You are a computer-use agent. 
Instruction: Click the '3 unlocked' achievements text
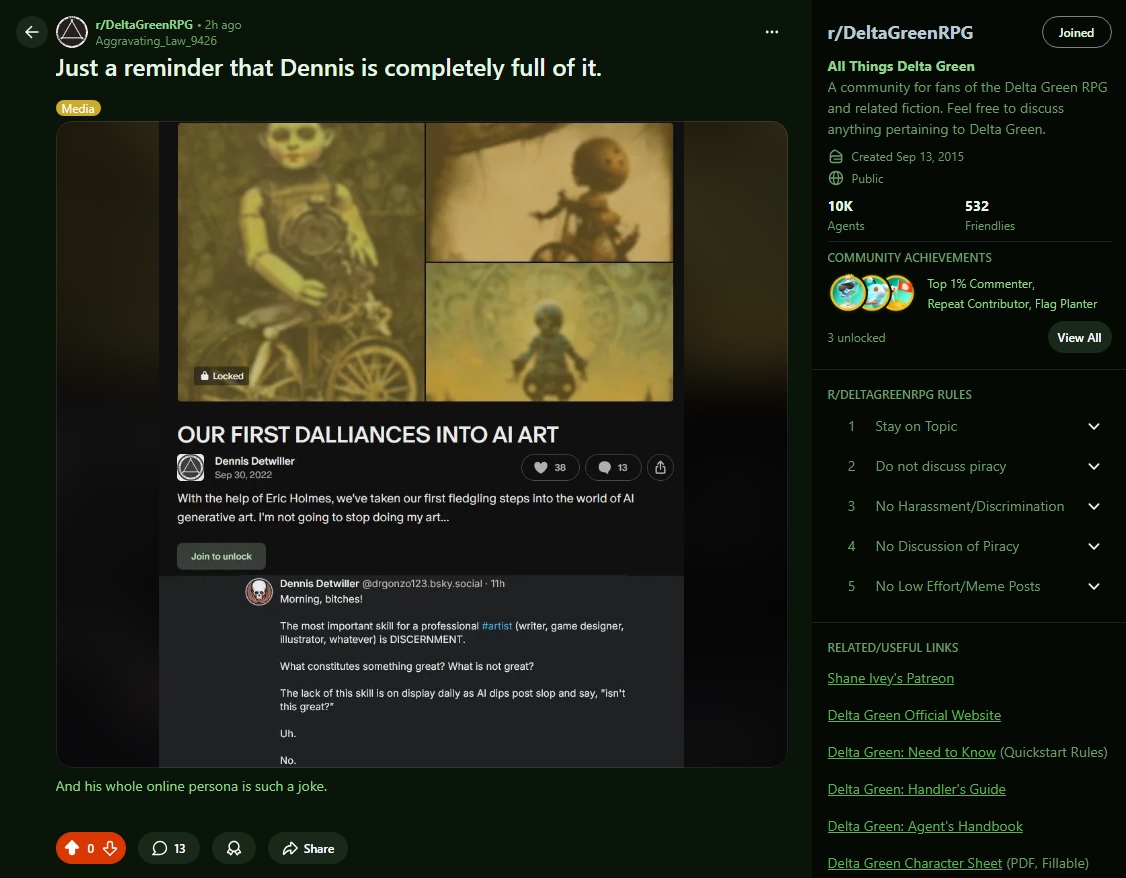tap(856, 338)
